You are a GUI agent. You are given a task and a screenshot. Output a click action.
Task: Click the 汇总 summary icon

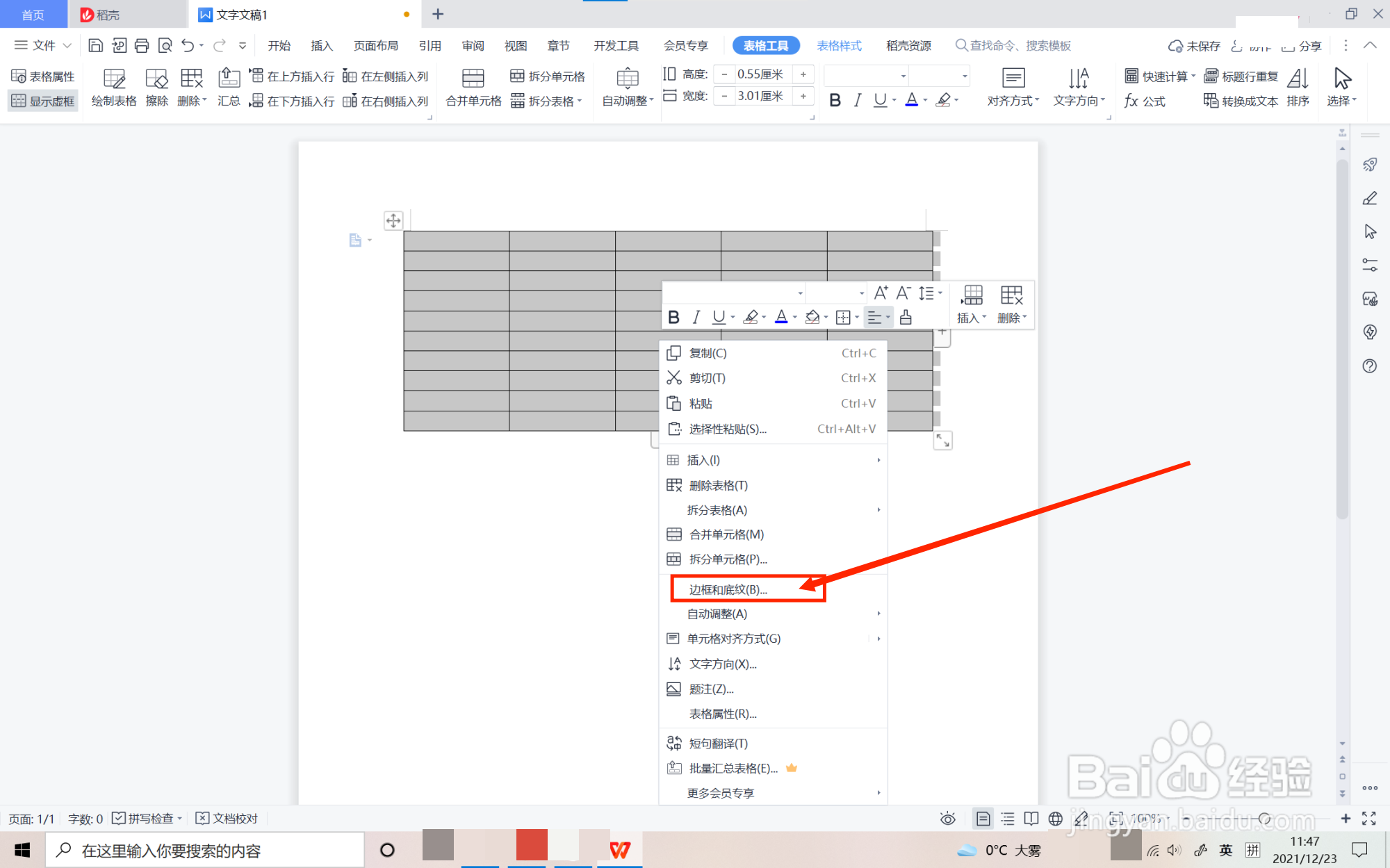coord(229,88)
